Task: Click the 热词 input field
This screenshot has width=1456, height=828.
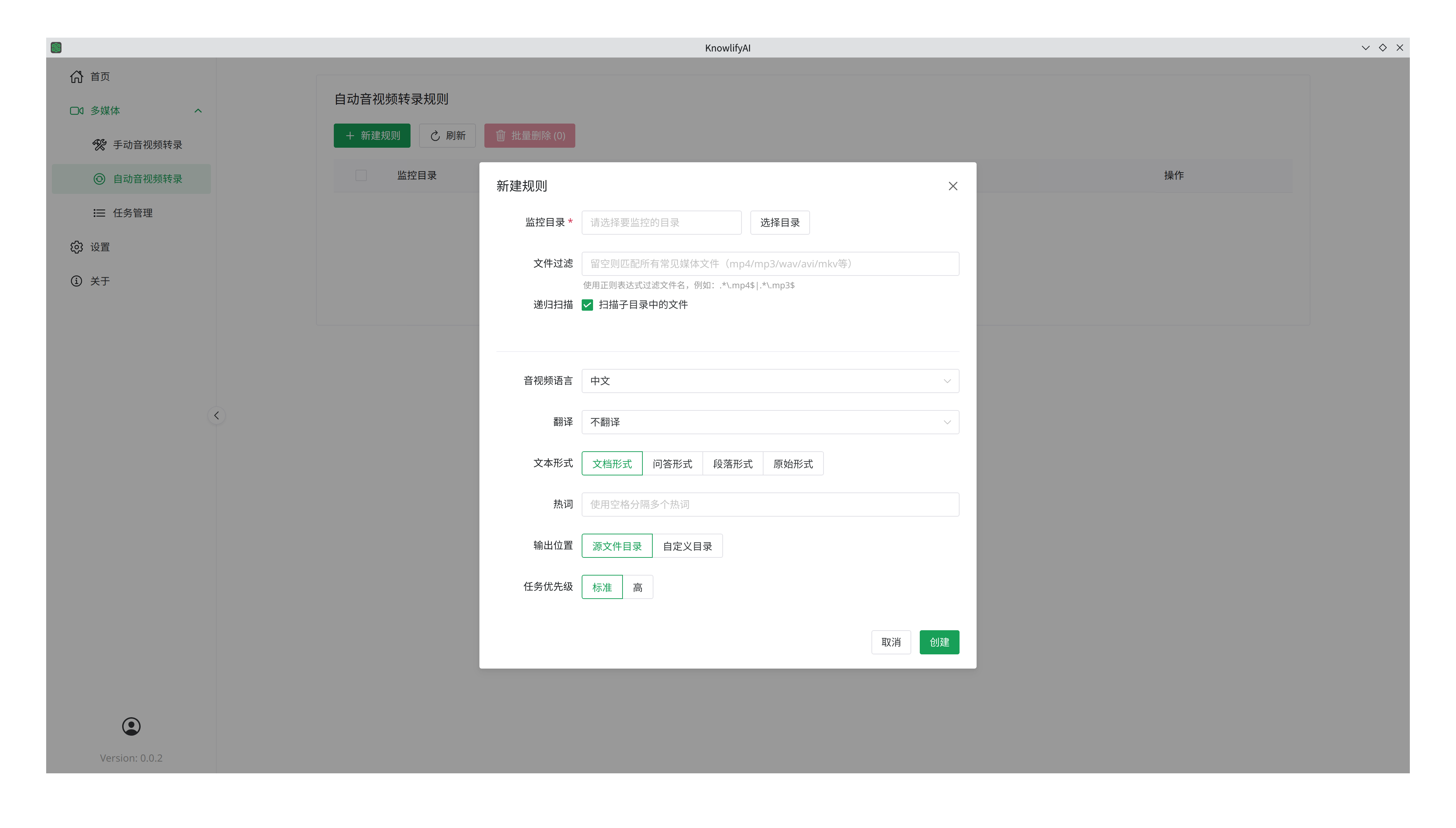Action: [x=770, y=505]
